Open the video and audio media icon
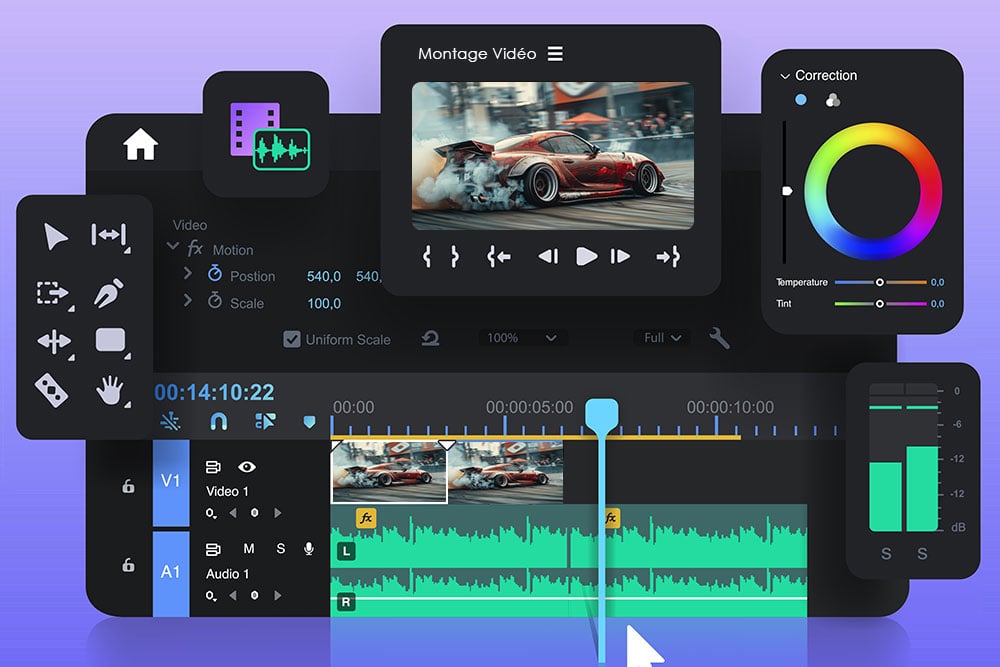Viewport: 1000px width, 667px height. [270, 136]
